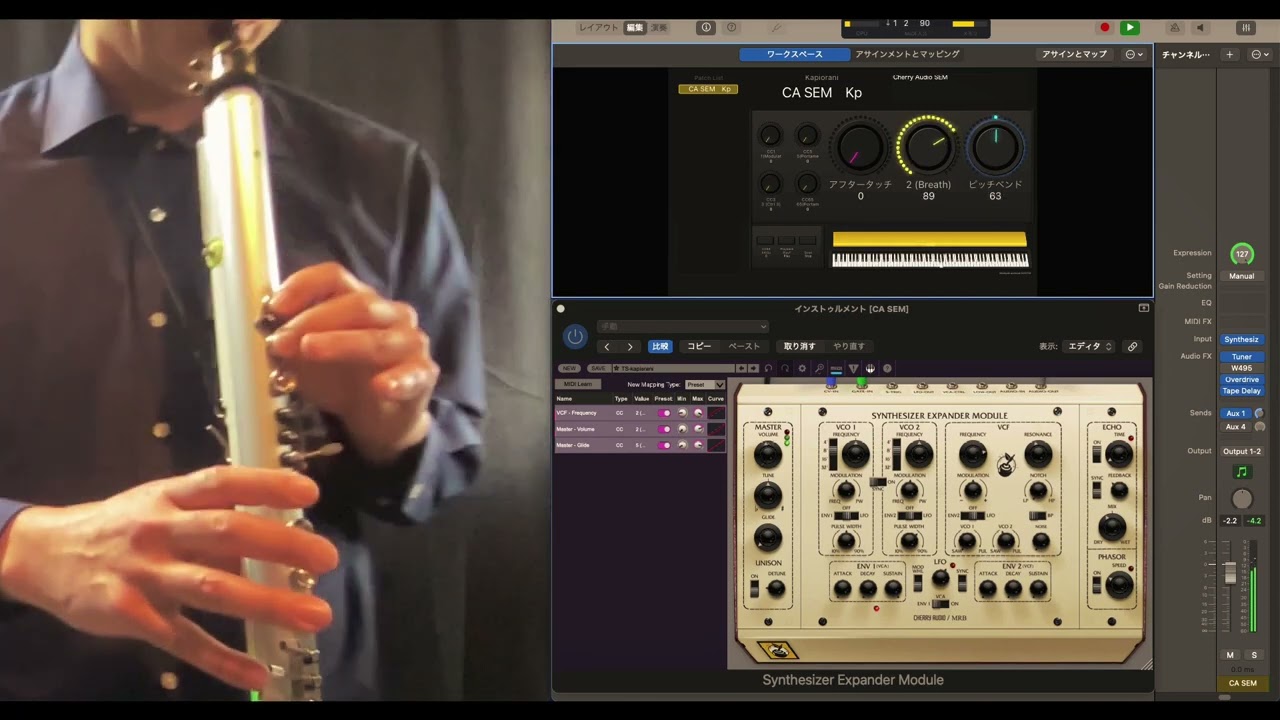Solo the CA SEM channel with the S button
This screenshot has height=720, width=1280.
1254,655
